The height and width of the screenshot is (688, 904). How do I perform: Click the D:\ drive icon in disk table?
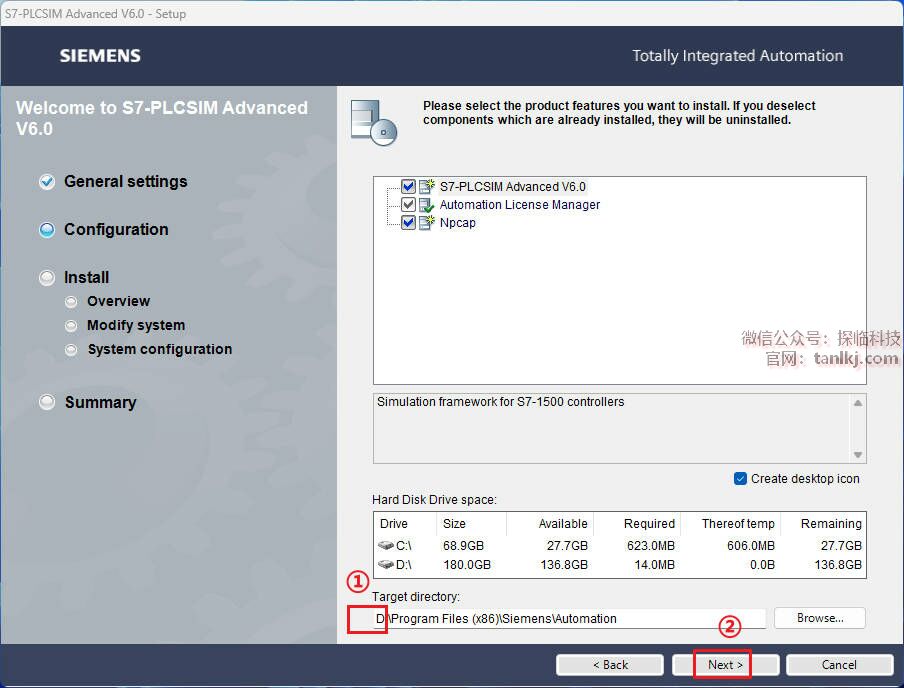tap(386, 564)
